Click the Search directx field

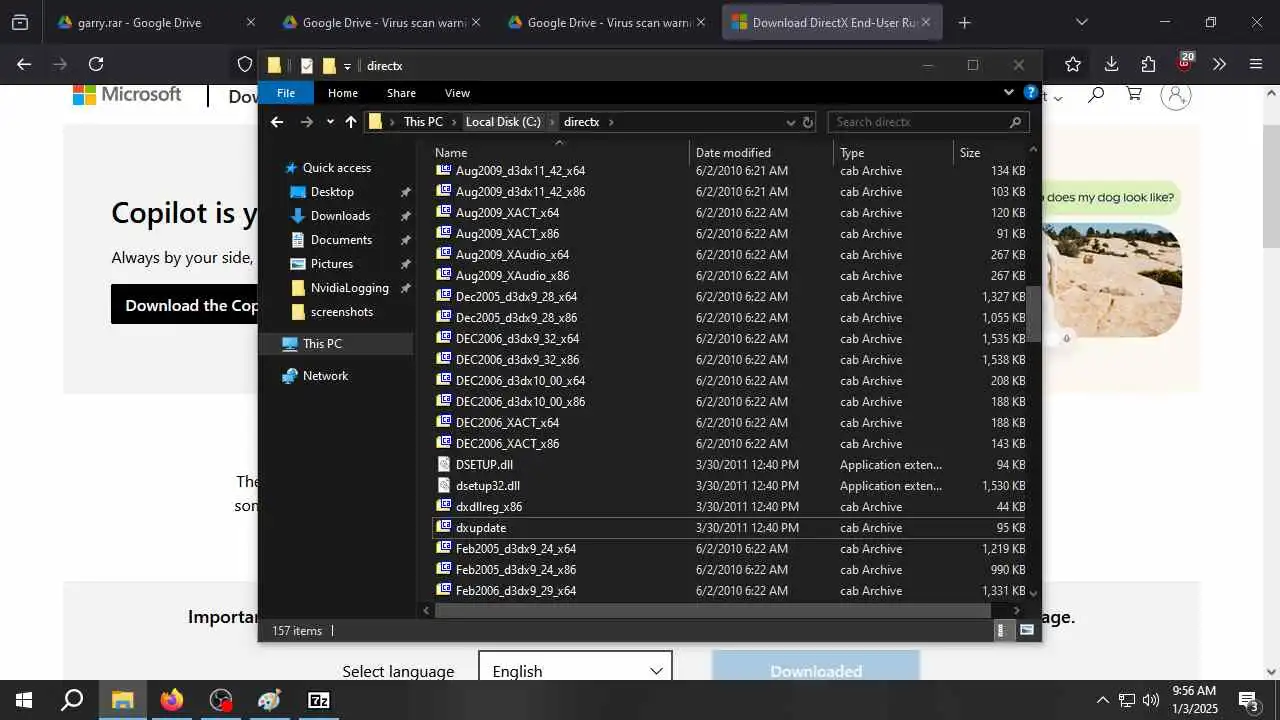927,122
